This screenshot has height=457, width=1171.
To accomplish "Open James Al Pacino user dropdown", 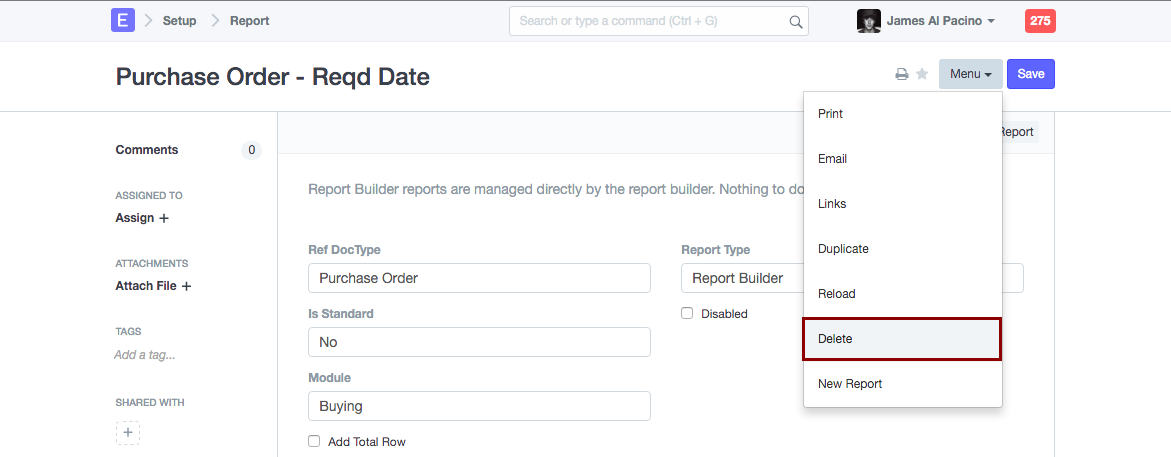I will point(940,21).
